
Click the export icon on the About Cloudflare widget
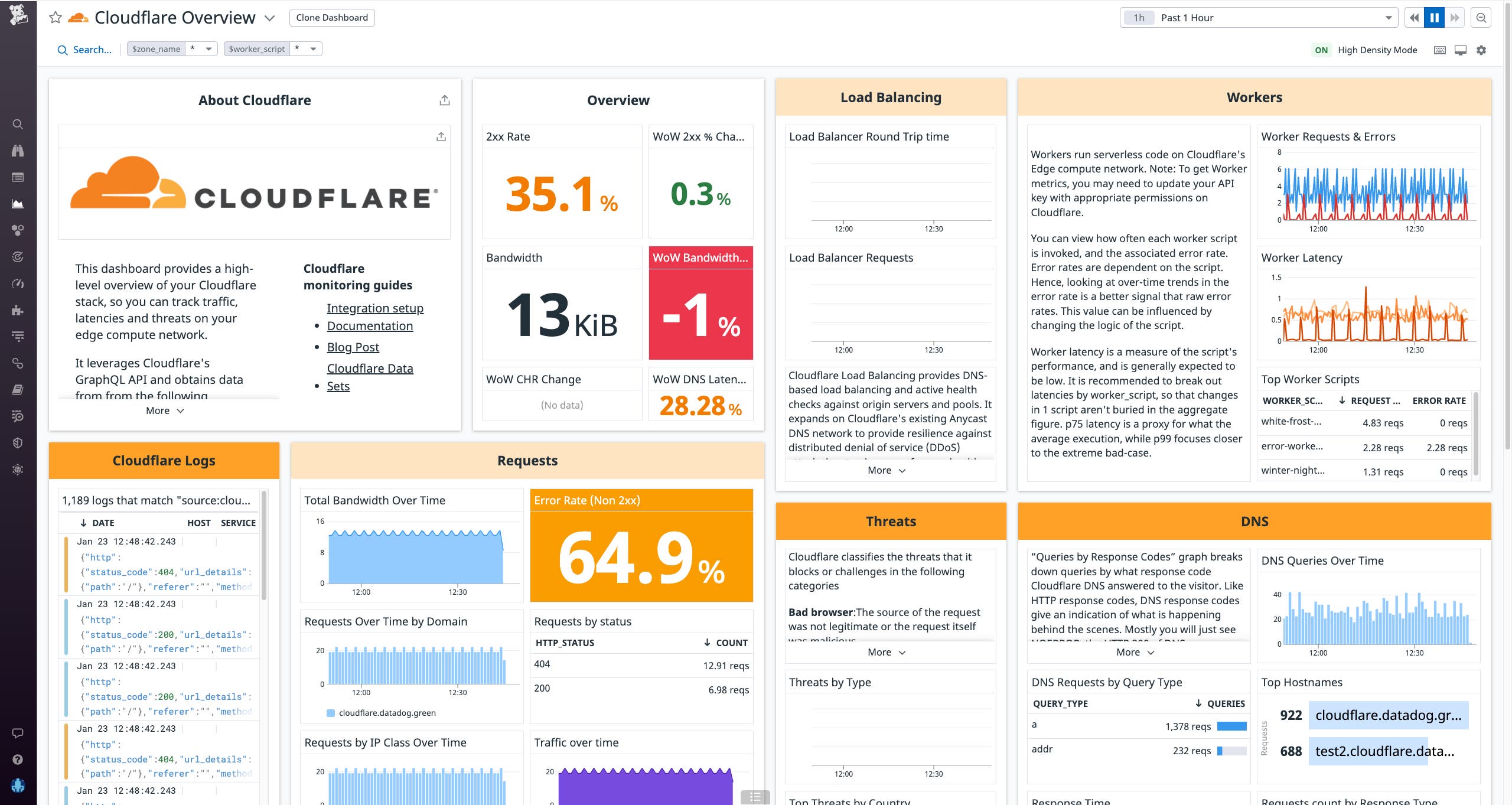(445, 100)
